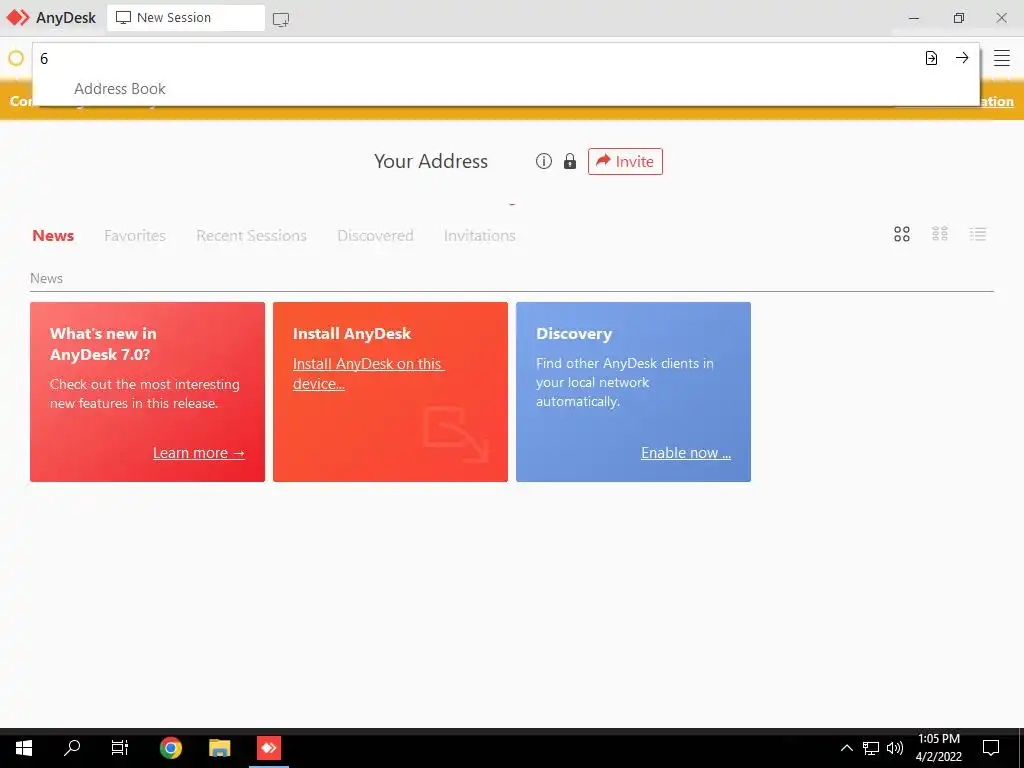Minimize the AnyDesk window
The image size is (1024, 768).
(x=914, y=18)
